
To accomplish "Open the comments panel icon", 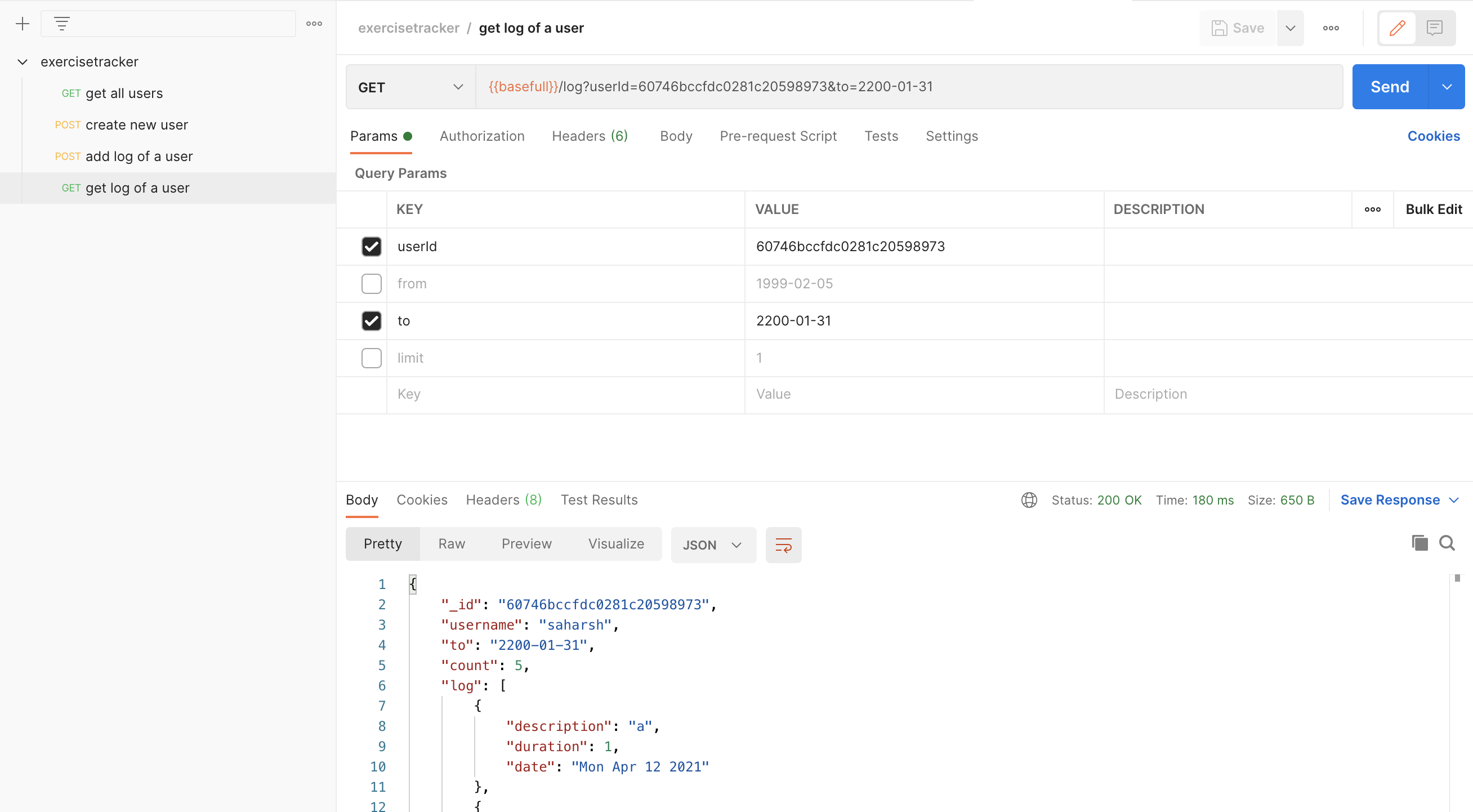I will tap(1435, 28).
